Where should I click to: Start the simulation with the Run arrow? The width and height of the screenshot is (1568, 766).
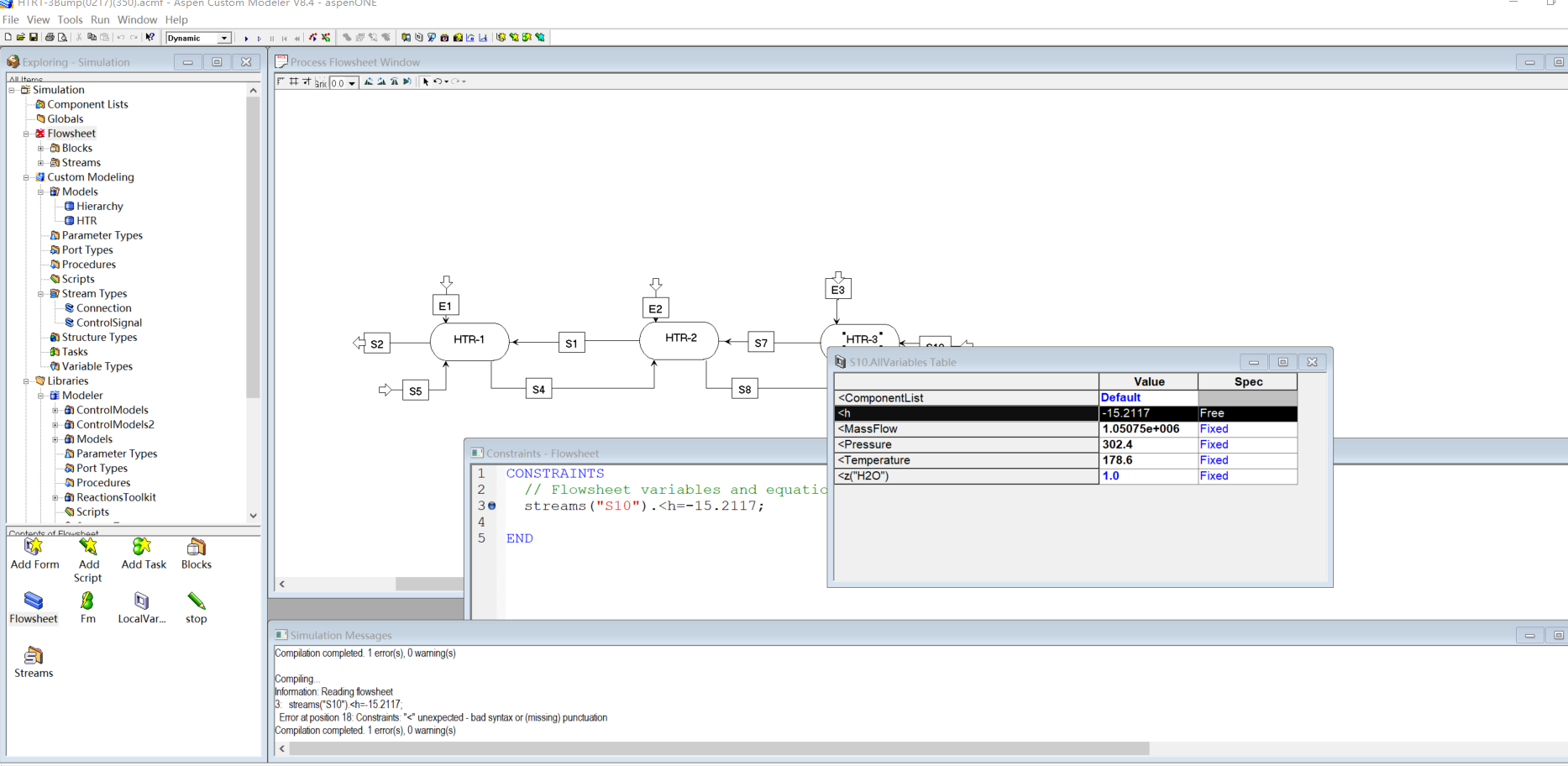point(246,39)
